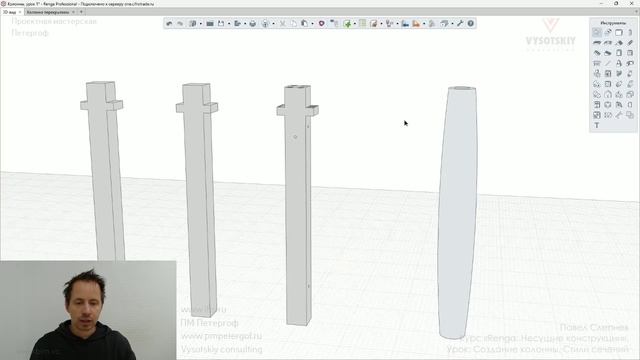Select the cross-capped column nearest the tool panel's far side

click(104, 171)
